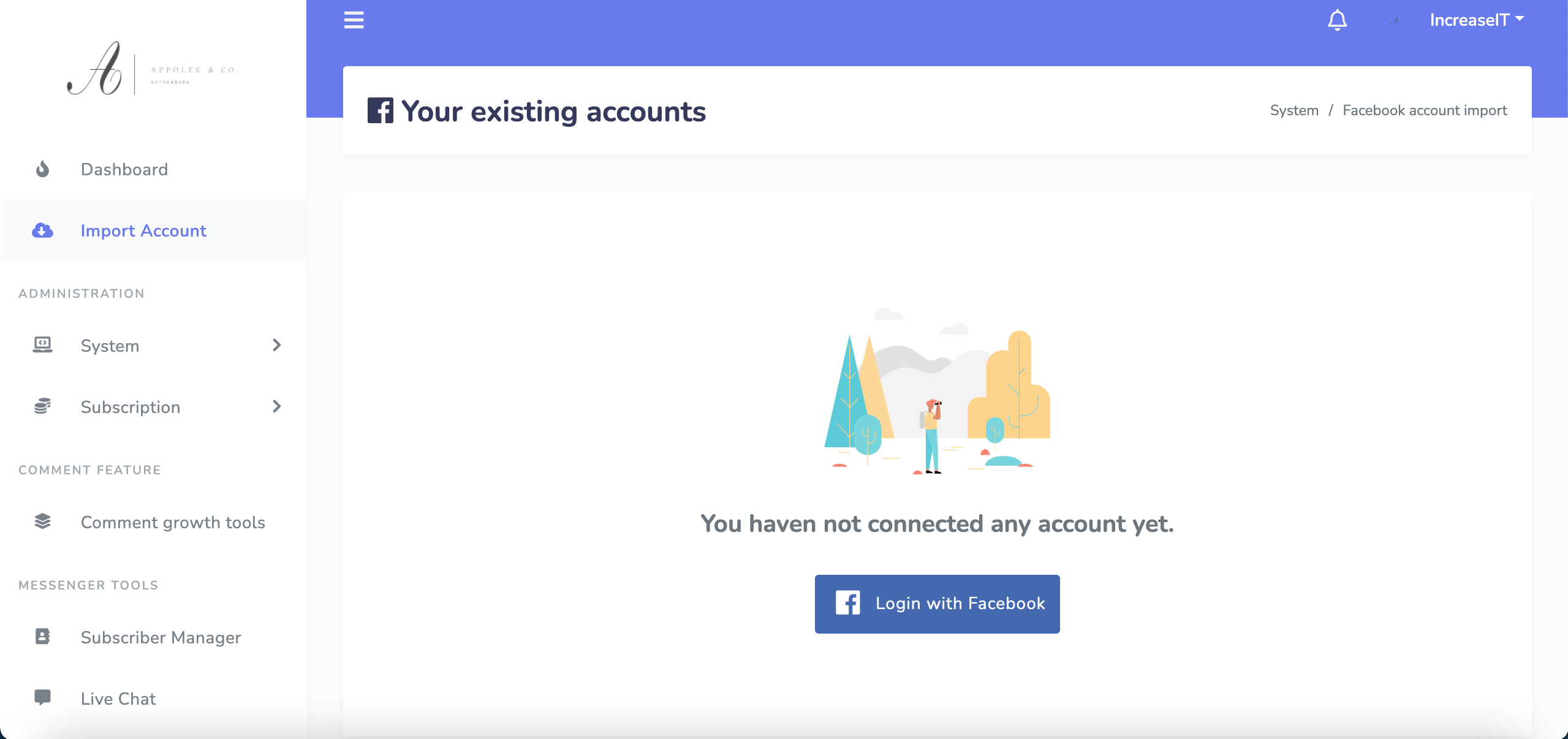Image resolution: width=1568 pixels, height=739 pixels.
Task: Open Comment growth tools page
Action: (173, 522)
